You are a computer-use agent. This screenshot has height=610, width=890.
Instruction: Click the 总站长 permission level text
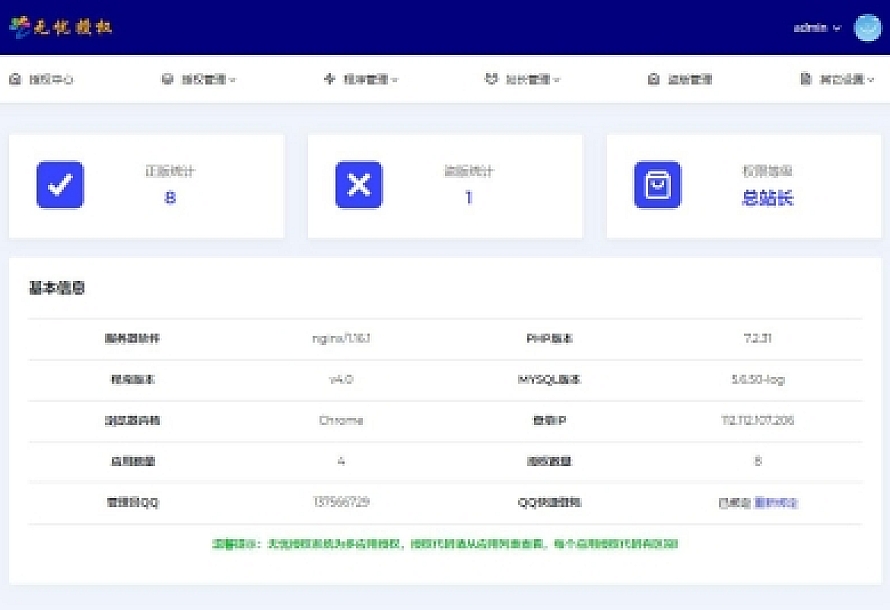[767, 198]
